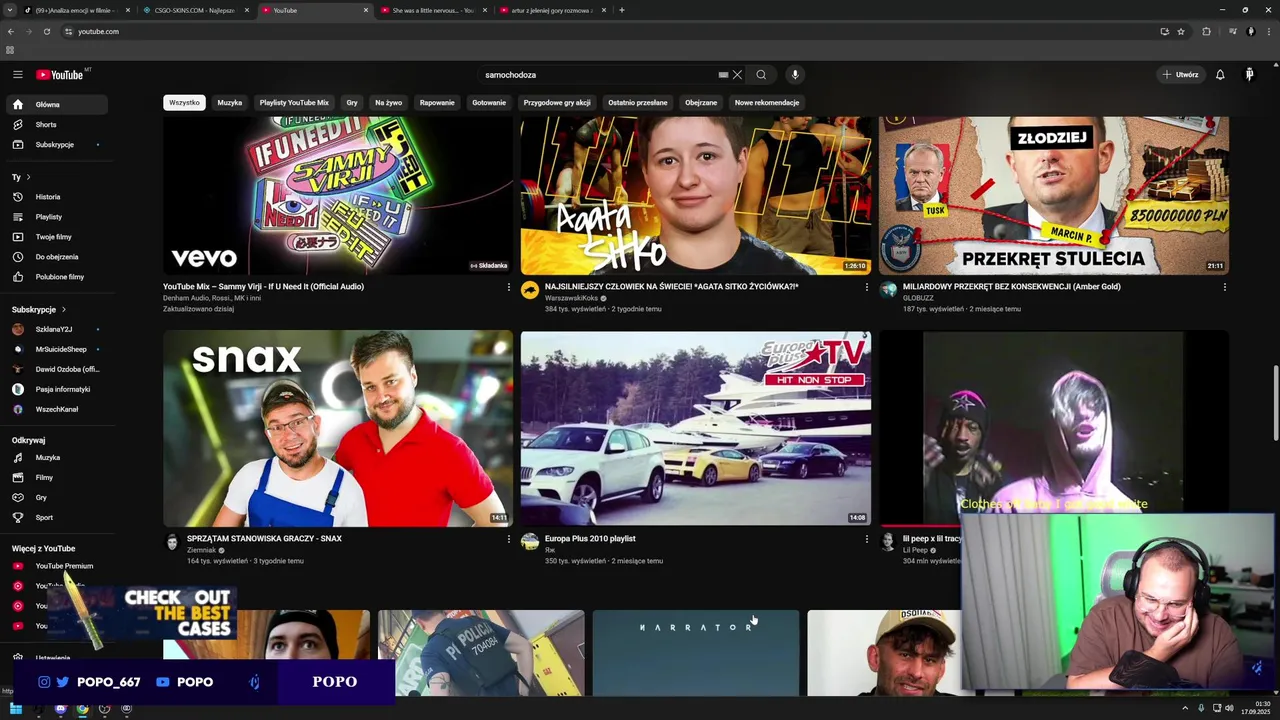Open the Agata Sitko video thumbnail
This screenshot has height=720, width=1280.
pyautogui.click(x=696, y=195)
